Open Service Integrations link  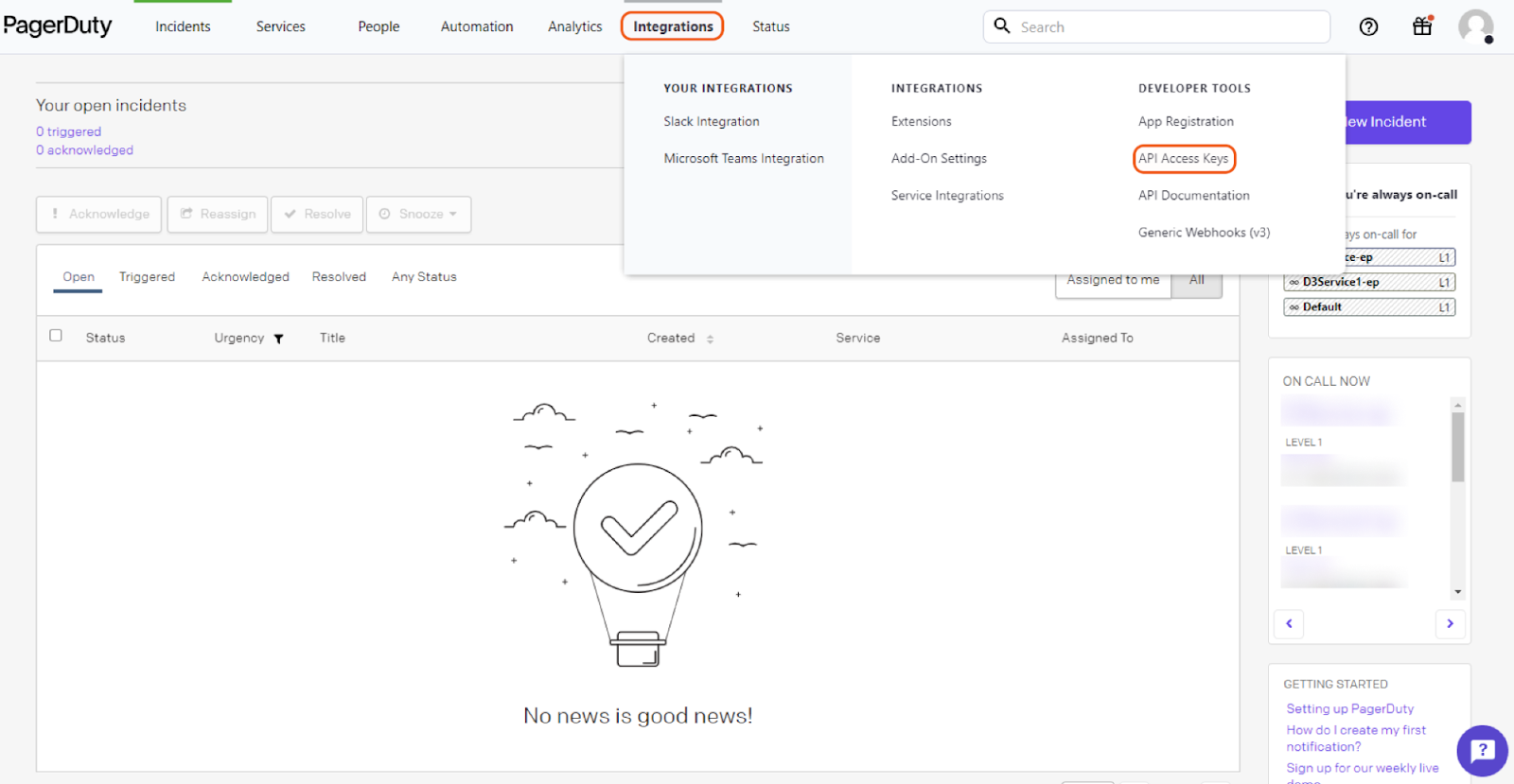[x=947, y=196]
